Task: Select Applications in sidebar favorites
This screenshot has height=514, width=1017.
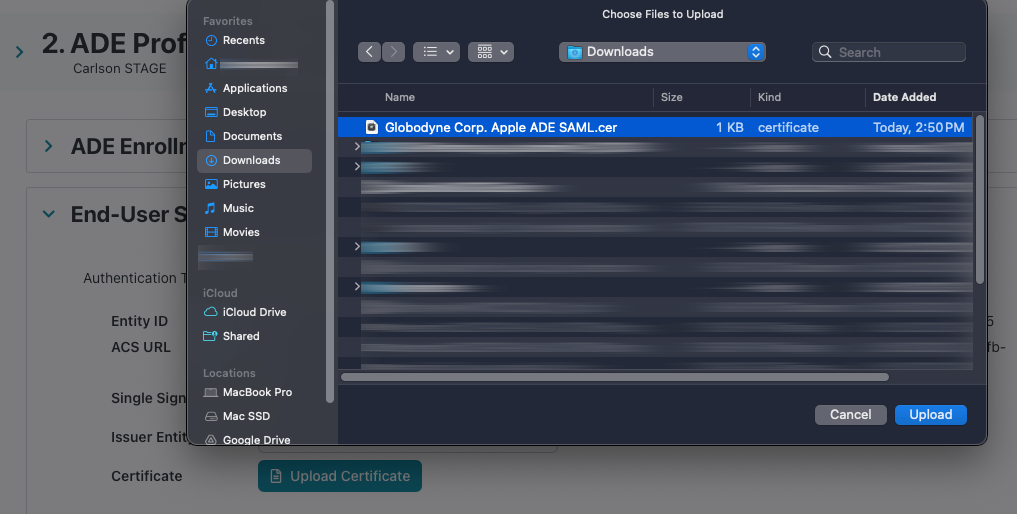Action: 254,88
